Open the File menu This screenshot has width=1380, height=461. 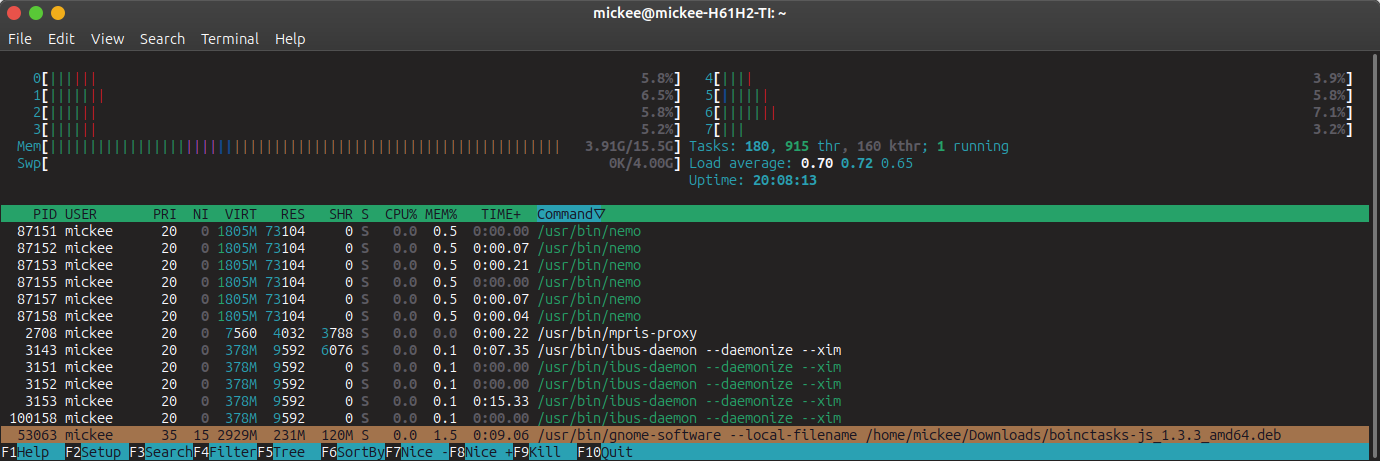20,39
